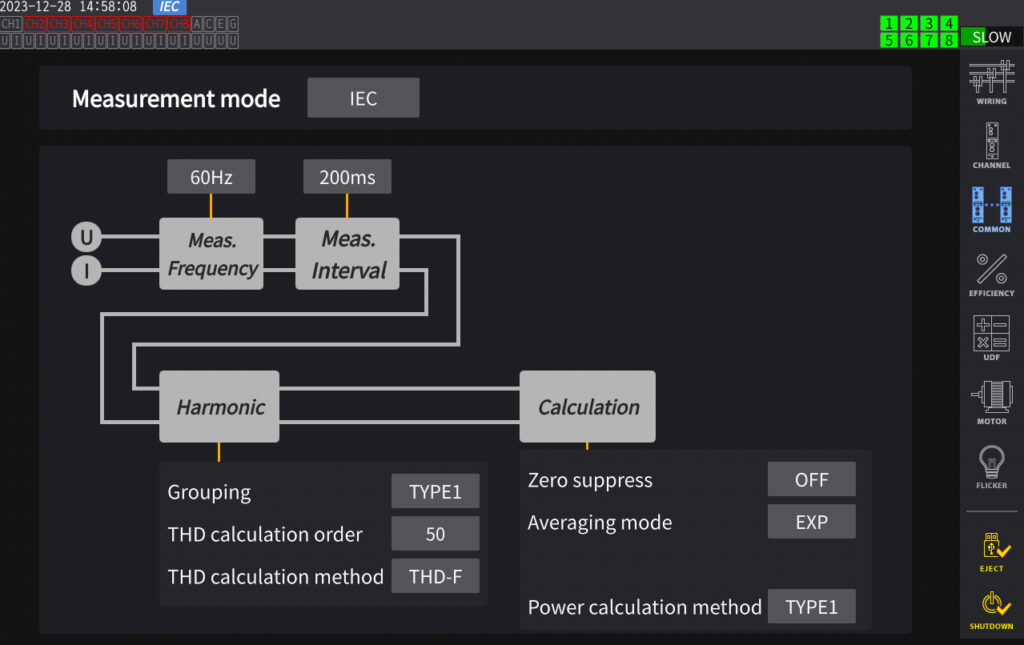Click the Harmonic block in diagram
1024x645 pixels.
click(x=219, y=407)
